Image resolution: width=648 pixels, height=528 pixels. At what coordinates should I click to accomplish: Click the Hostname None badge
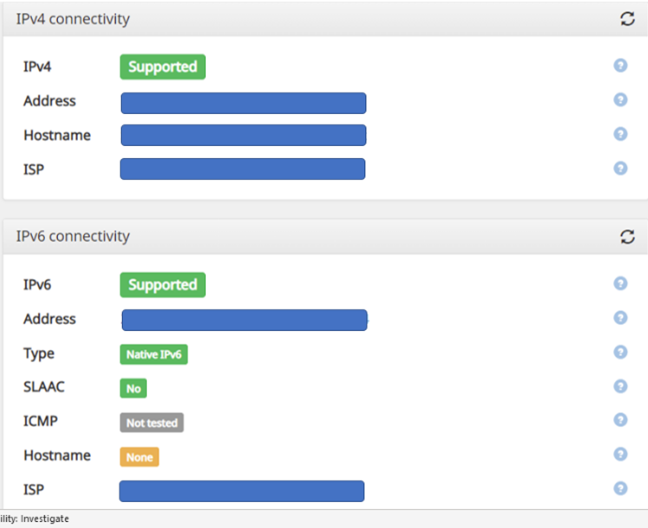(x=139, y=457)
